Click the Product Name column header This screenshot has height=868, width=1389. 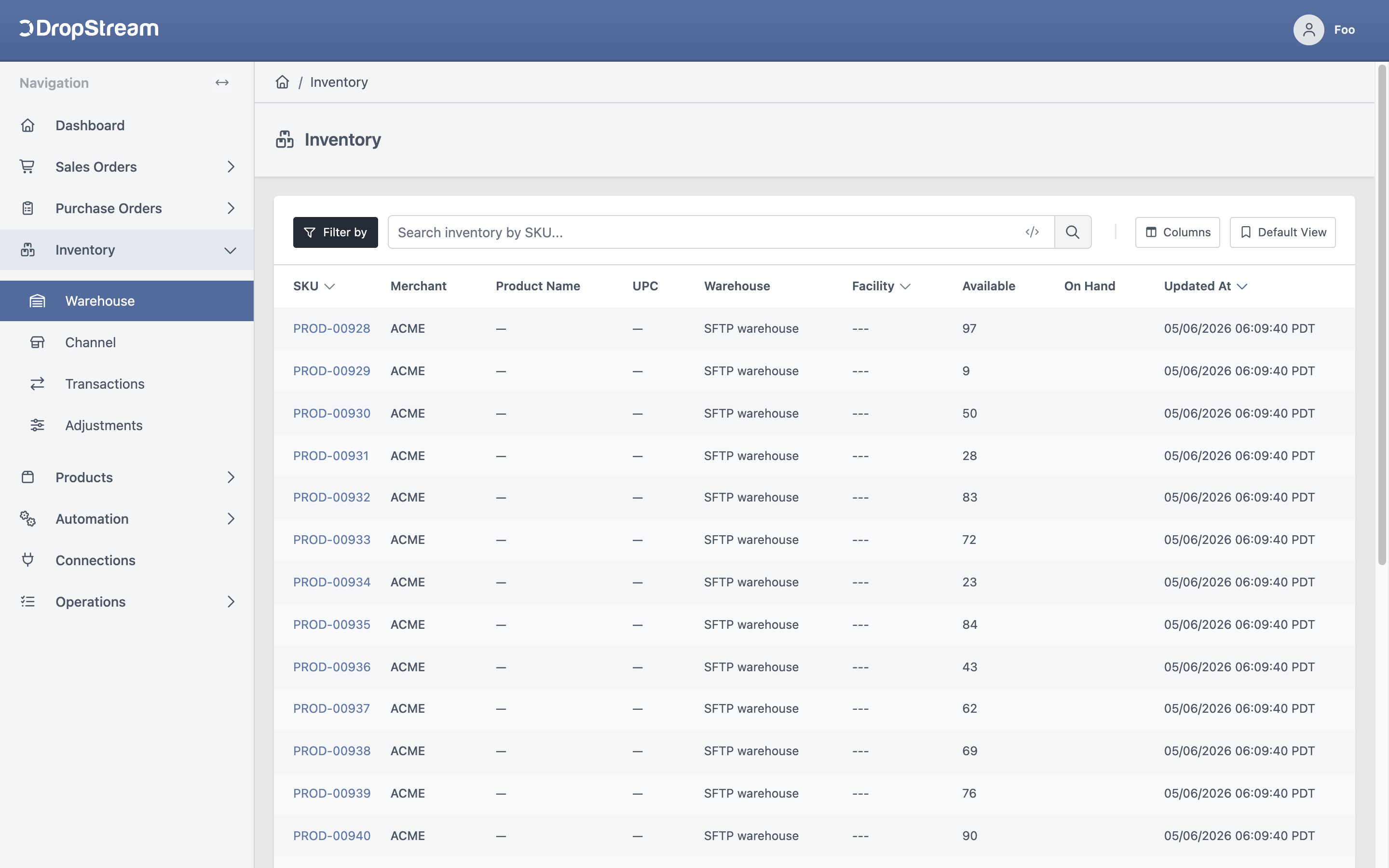[538, 286]
